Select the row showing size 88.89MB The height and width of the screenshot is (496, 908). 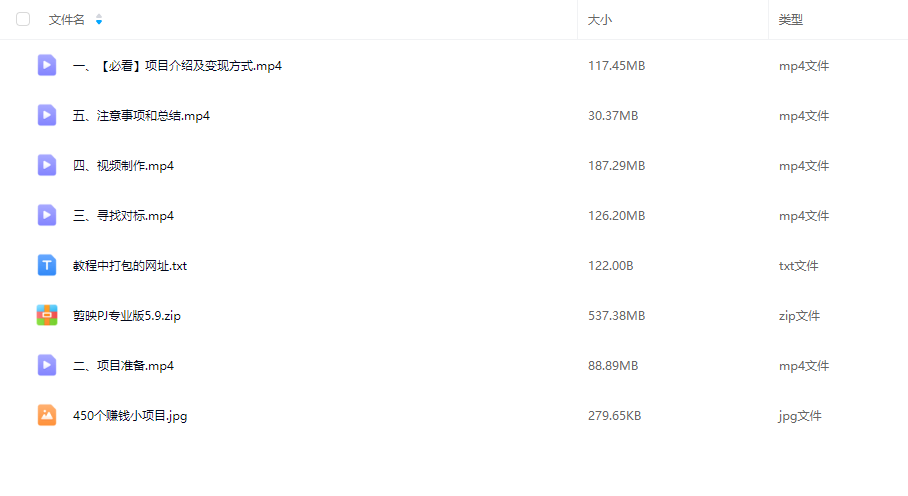613,366
